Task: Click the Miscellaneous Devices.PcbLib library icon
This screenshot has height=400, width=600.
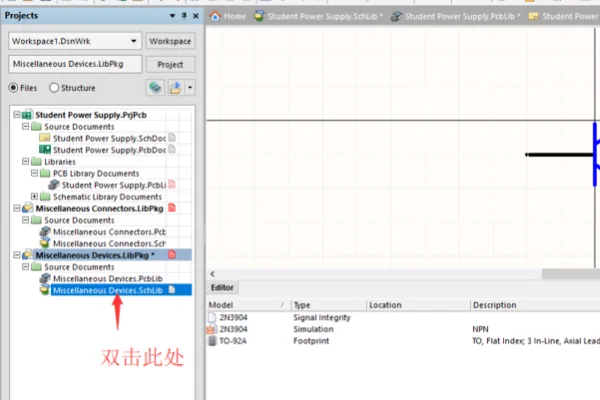Action: point(45,278)
